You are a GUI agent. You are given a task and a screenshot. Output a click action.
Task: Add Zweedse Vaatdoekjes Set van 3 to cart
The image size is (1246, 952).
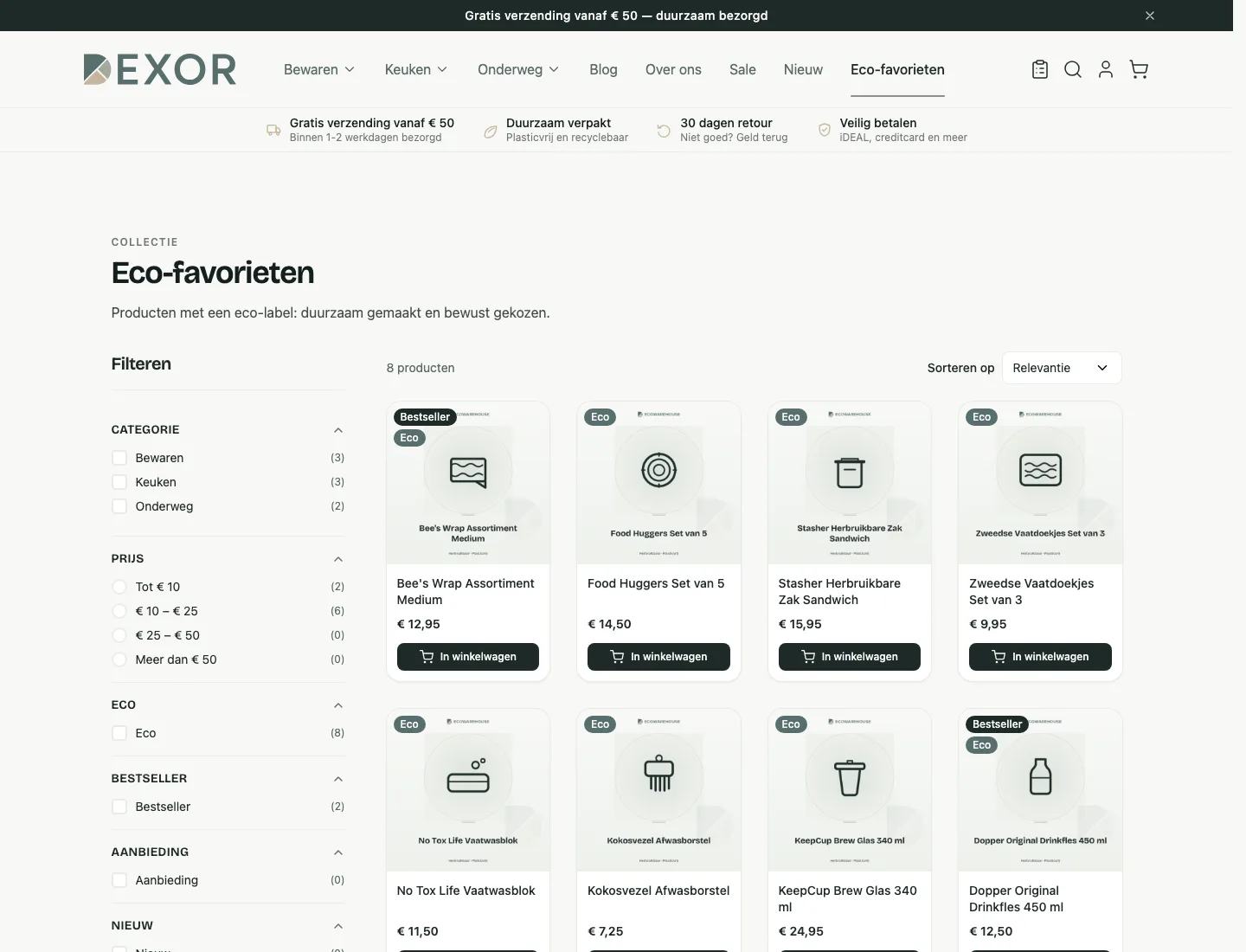click(1040, 657)
